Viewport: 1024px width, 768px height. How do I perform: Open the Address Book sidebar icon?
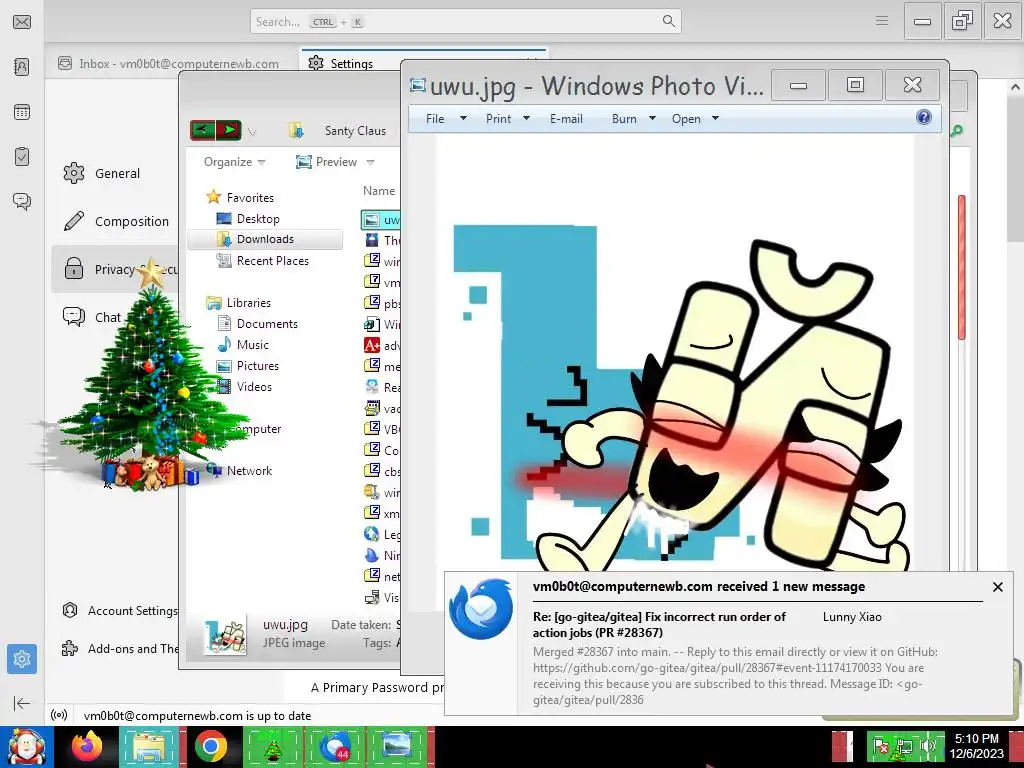click(x=22, y=67)
